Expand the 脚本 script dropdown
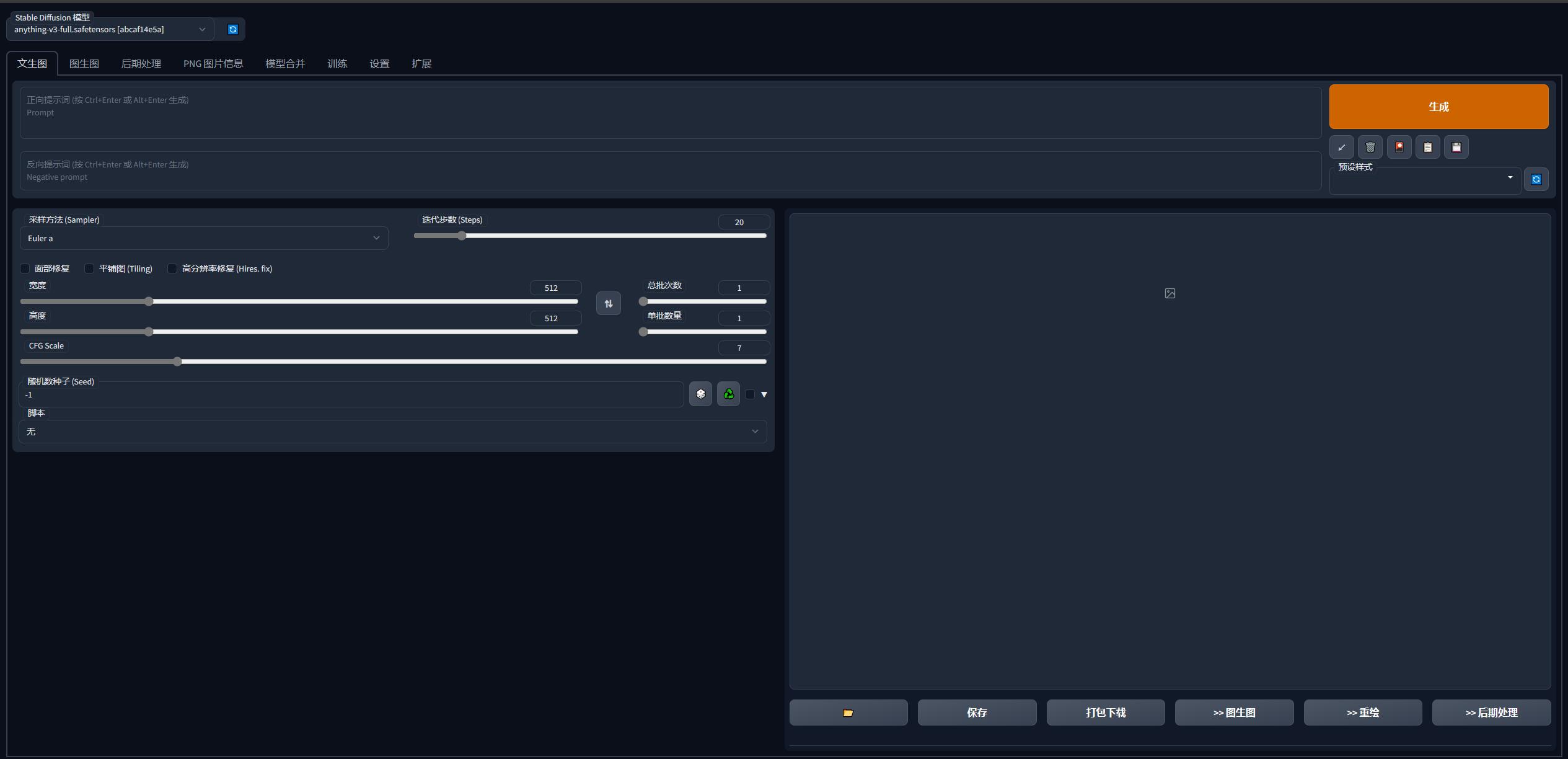The width and height of the screenshot is (1568, 759). [x=392, y=432]
